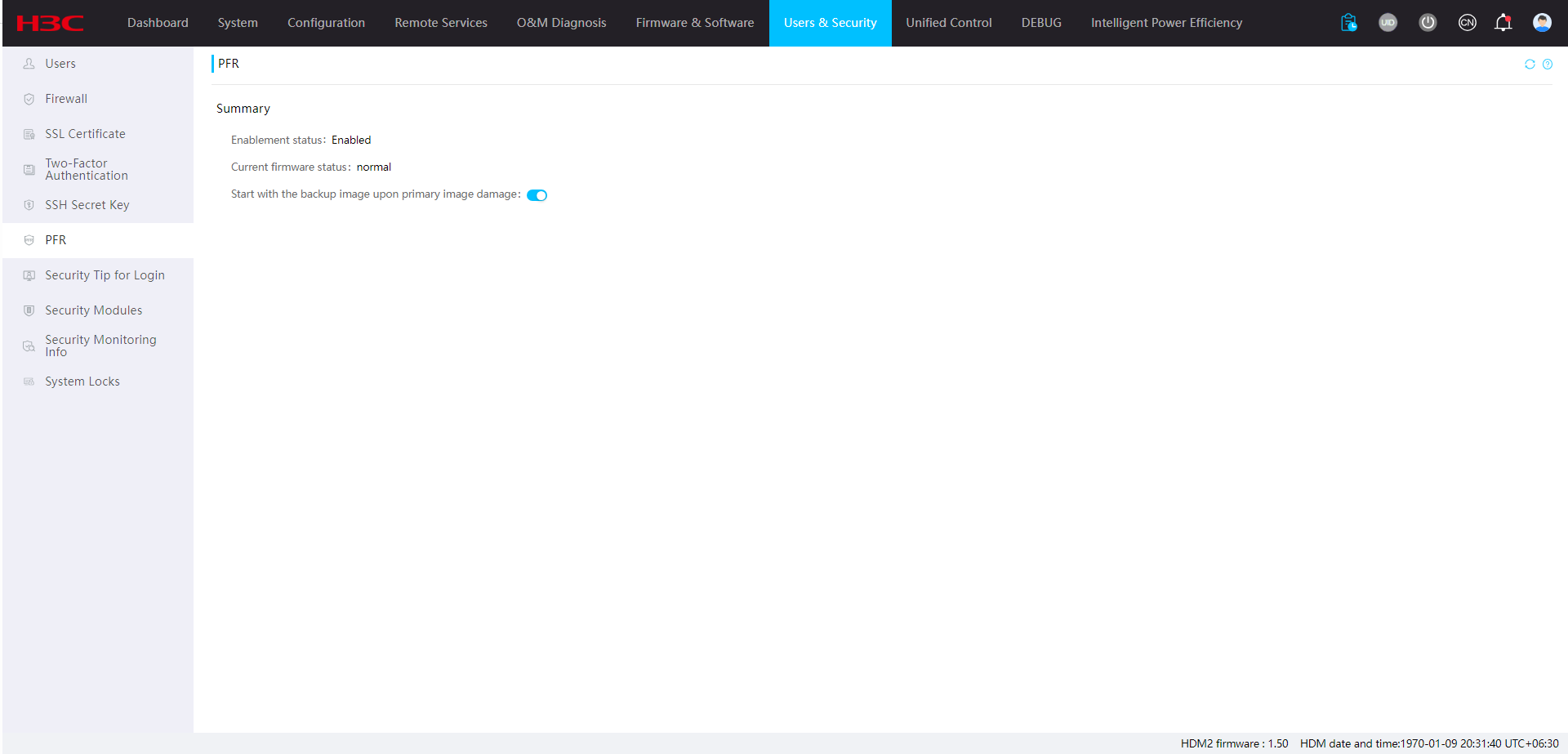Click the Security Tip for Login icon
The width and height of the screenshot is (1568, 754).
(29, 275)
